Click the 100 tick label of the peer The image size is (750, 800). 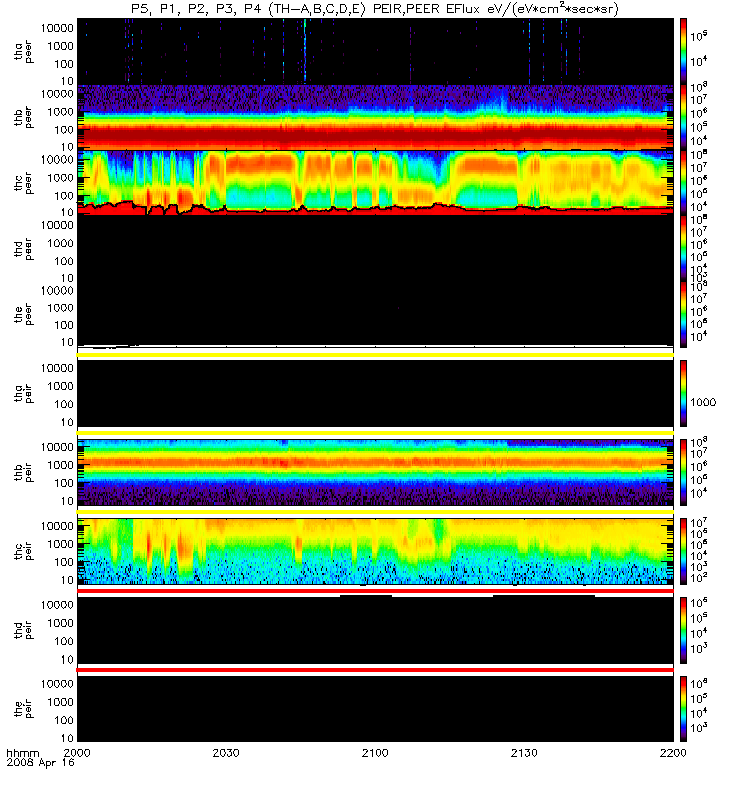coord(64,325)
